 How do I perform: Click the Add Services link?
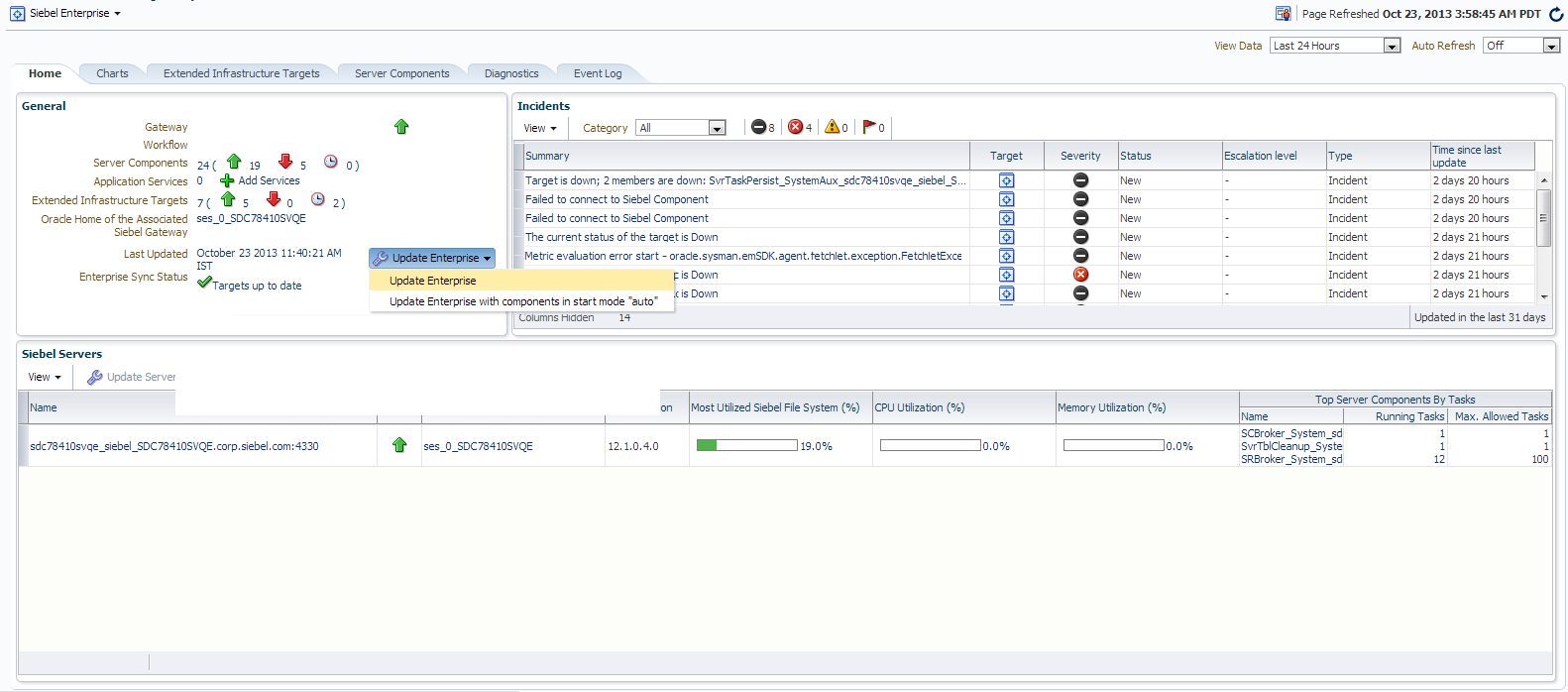[269, 180]
